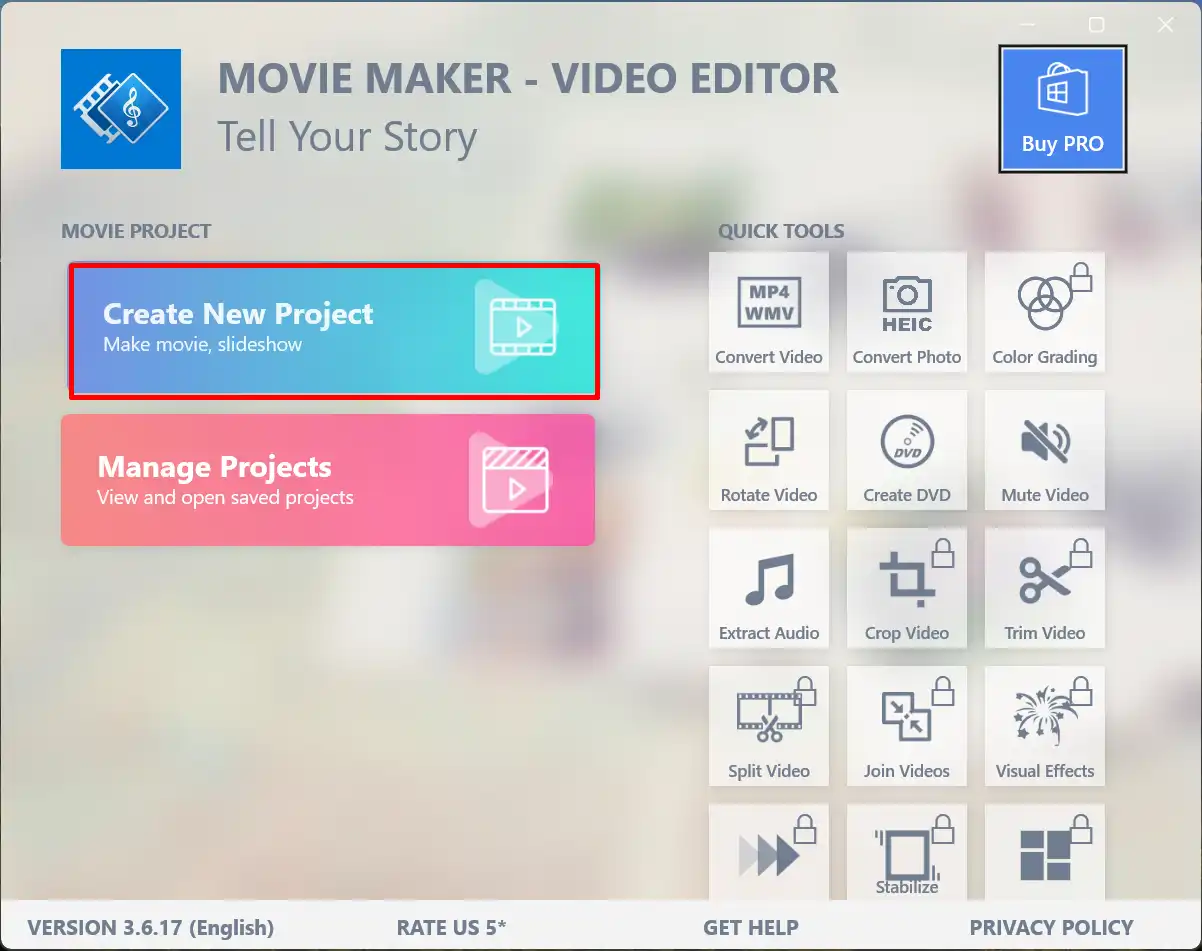Open the Rotate Video tool
This screenshot has width=1202, height=951.
(769, 450)
